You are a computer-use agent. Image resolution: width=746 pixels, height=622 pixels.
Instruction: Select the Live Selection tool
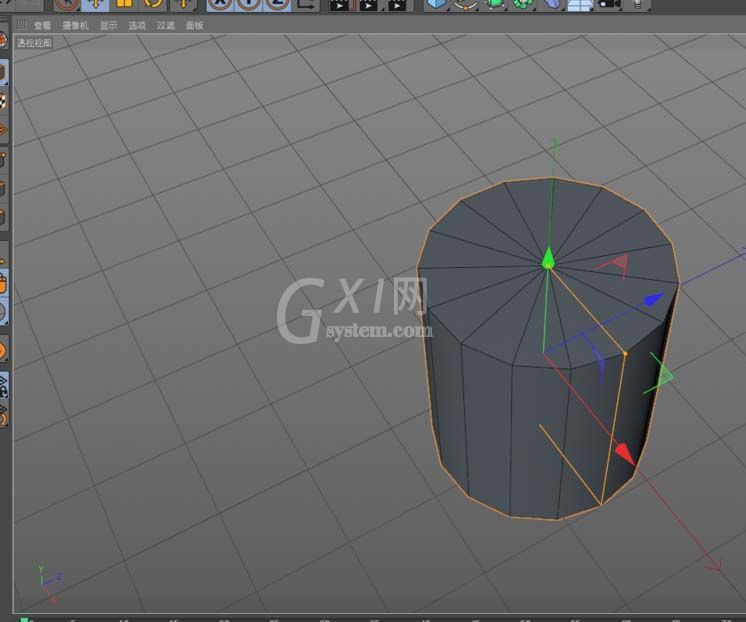(x=67, y=4)
